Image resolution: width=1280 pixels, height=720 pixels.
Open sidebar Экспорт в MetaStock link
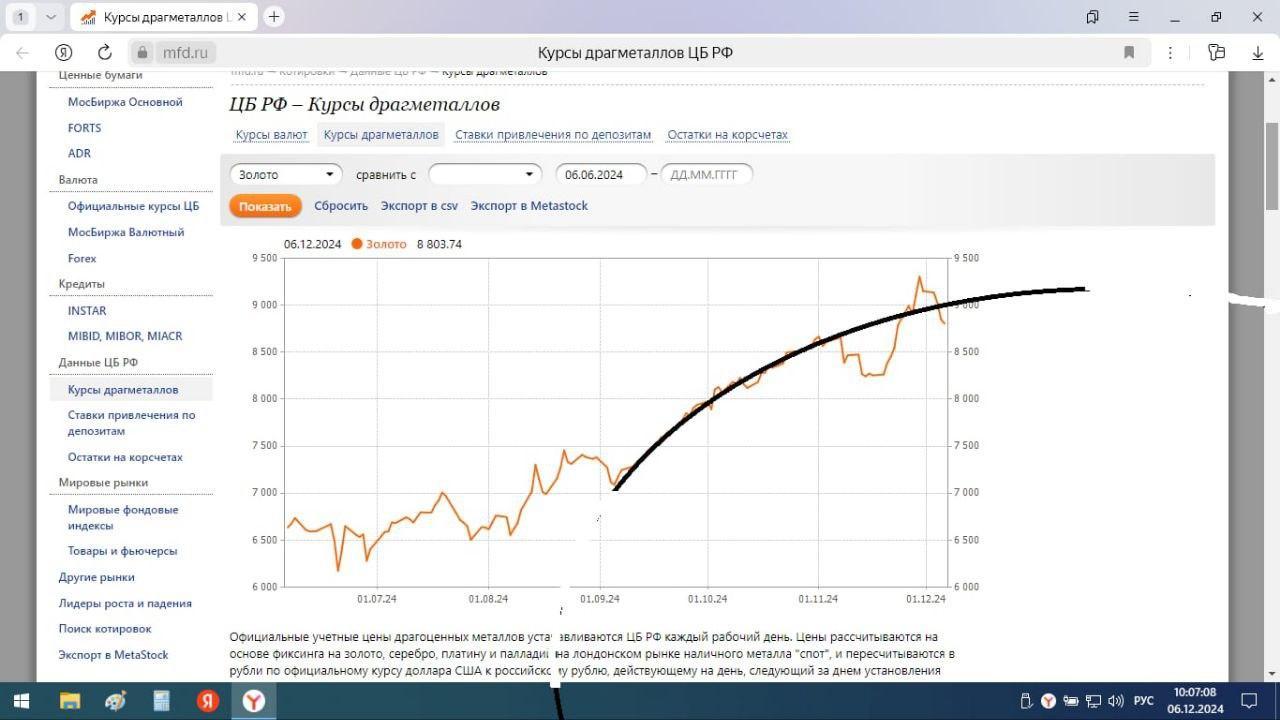(113, 655)
